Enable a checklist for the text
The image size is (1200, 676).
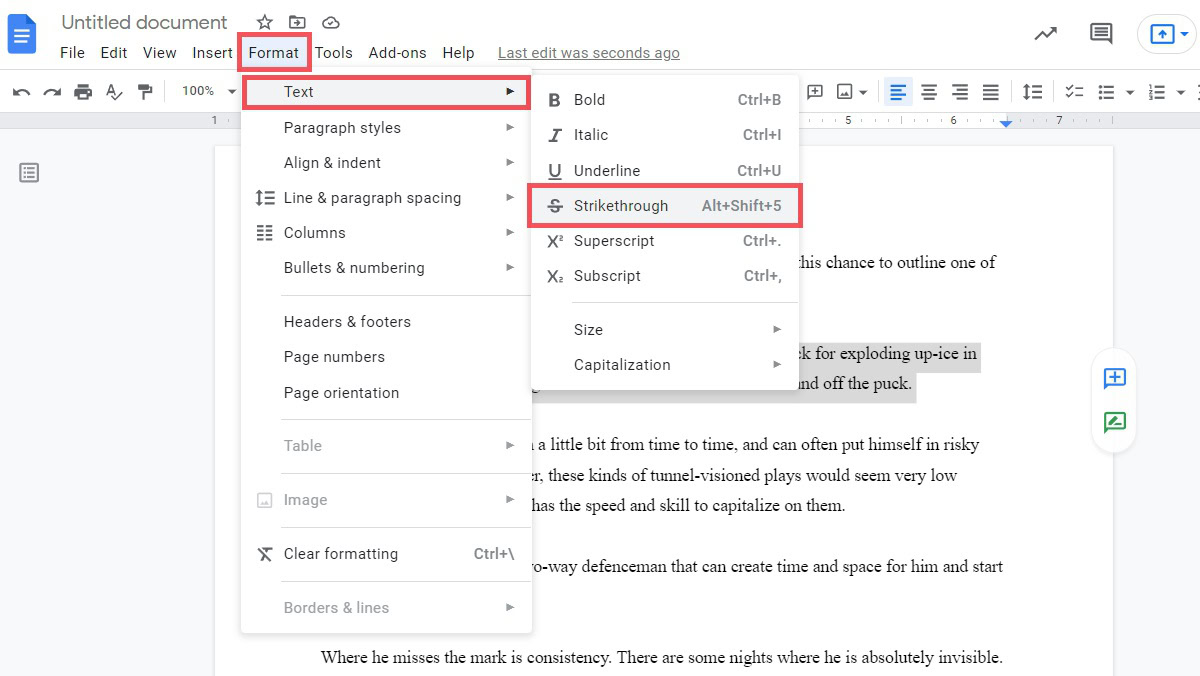[x=1074, y=91]
